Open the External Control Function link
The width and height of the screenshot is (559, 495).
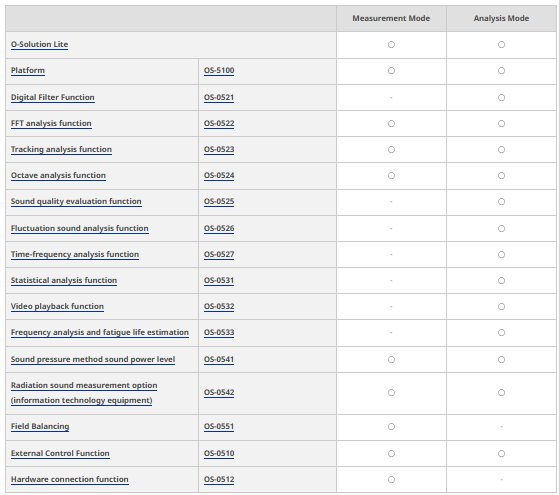coord(60,454)
